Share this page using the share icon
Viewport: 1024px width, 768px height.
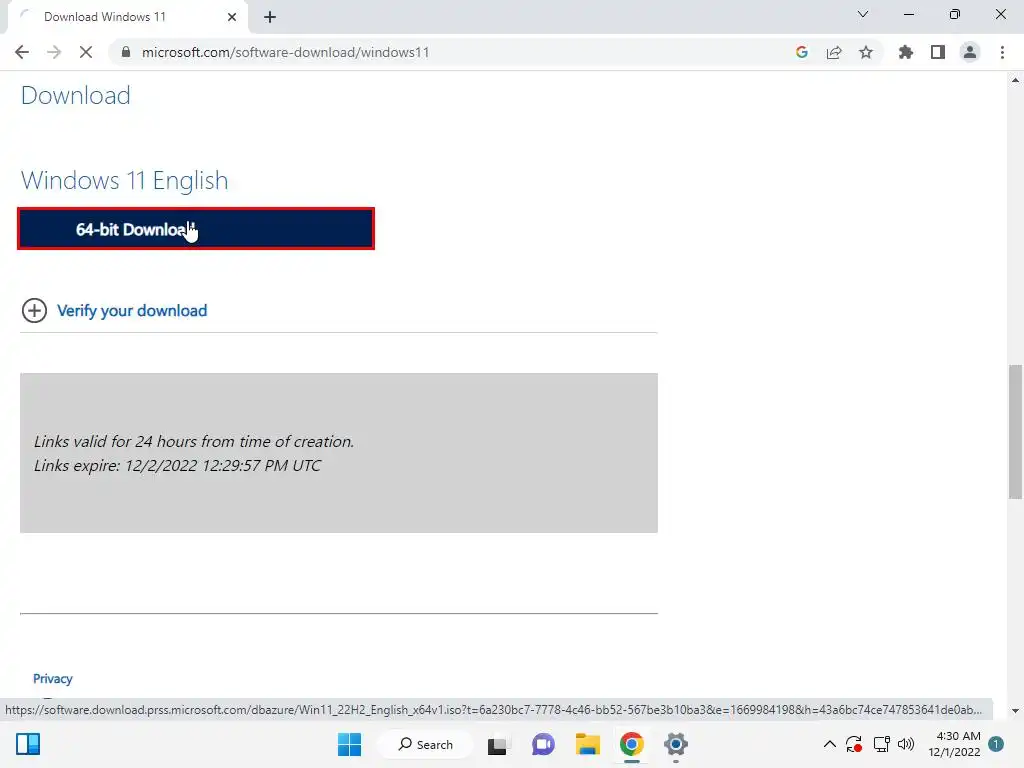[834, 52]
